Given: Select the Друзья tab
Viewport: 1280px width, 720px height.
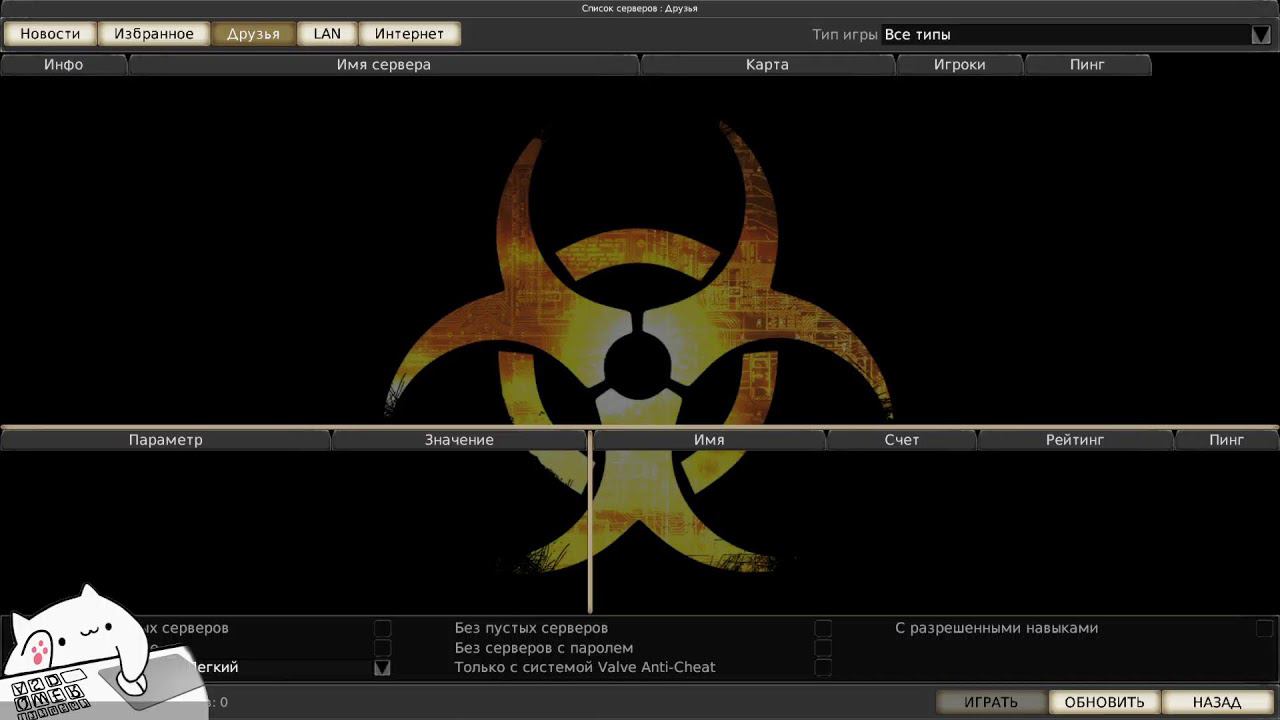Looking at the screenshot, I should (x=253, y=34).
